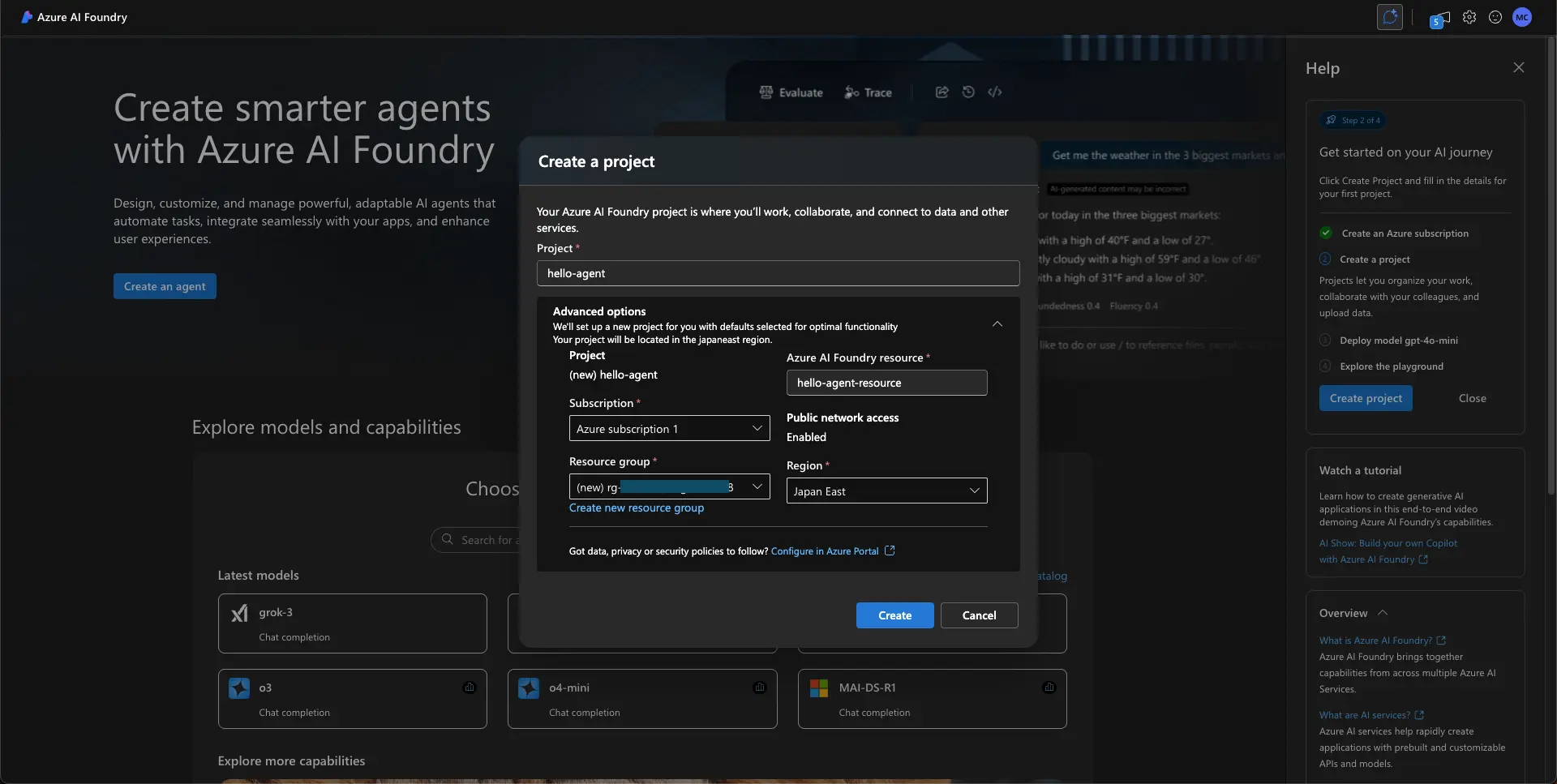Open the MC account avatar
Image resolution: width=1557 pixels, height=784 pixels.
point(1522,17)
